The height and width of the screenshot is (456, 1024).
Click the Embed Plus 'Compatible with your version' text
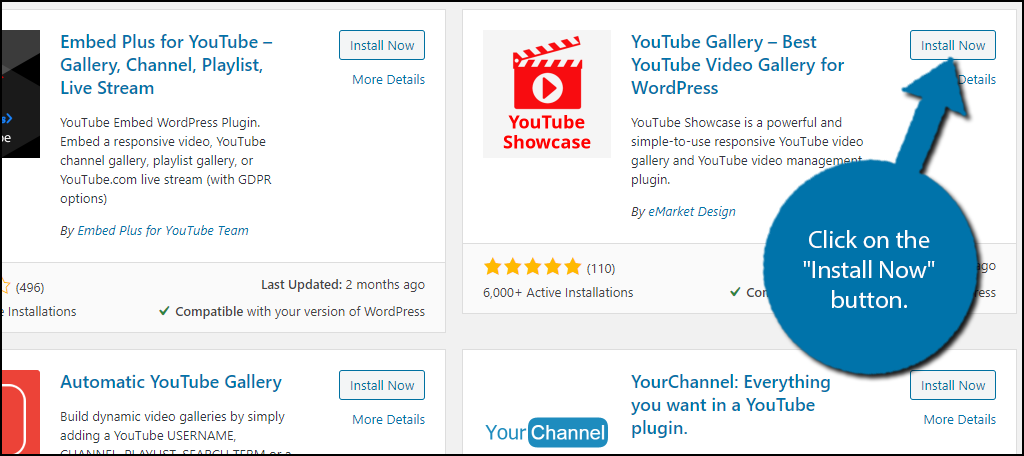pos(300,312)
